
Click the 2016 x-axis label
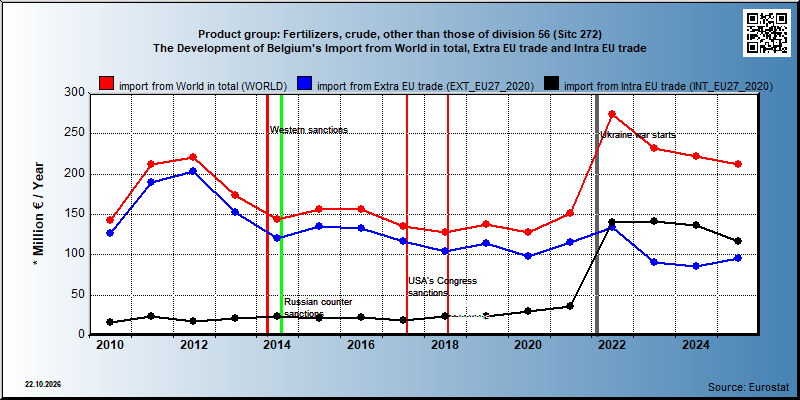361,345
